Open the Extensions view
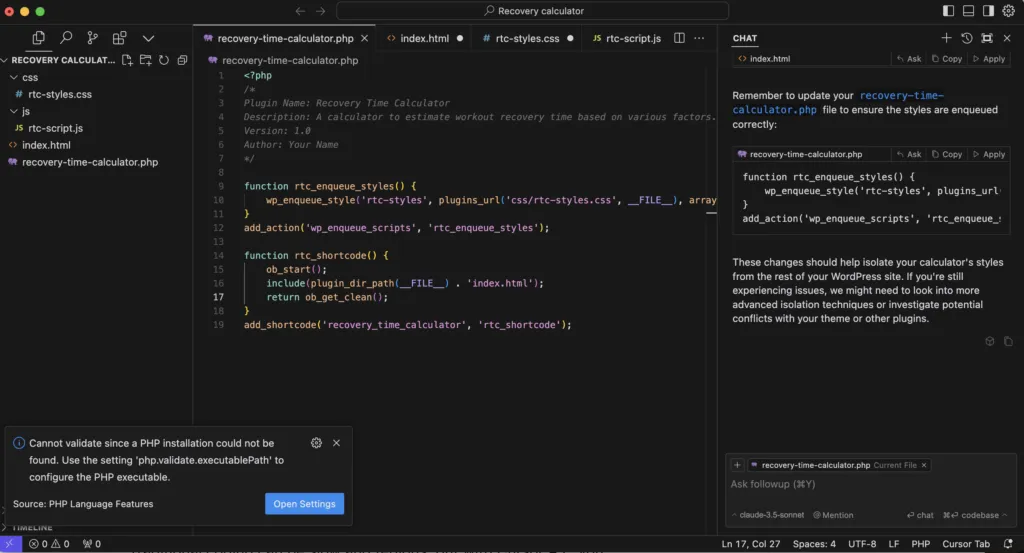Viewport: 1024px width, 553px height. click(x=120, y=38)
